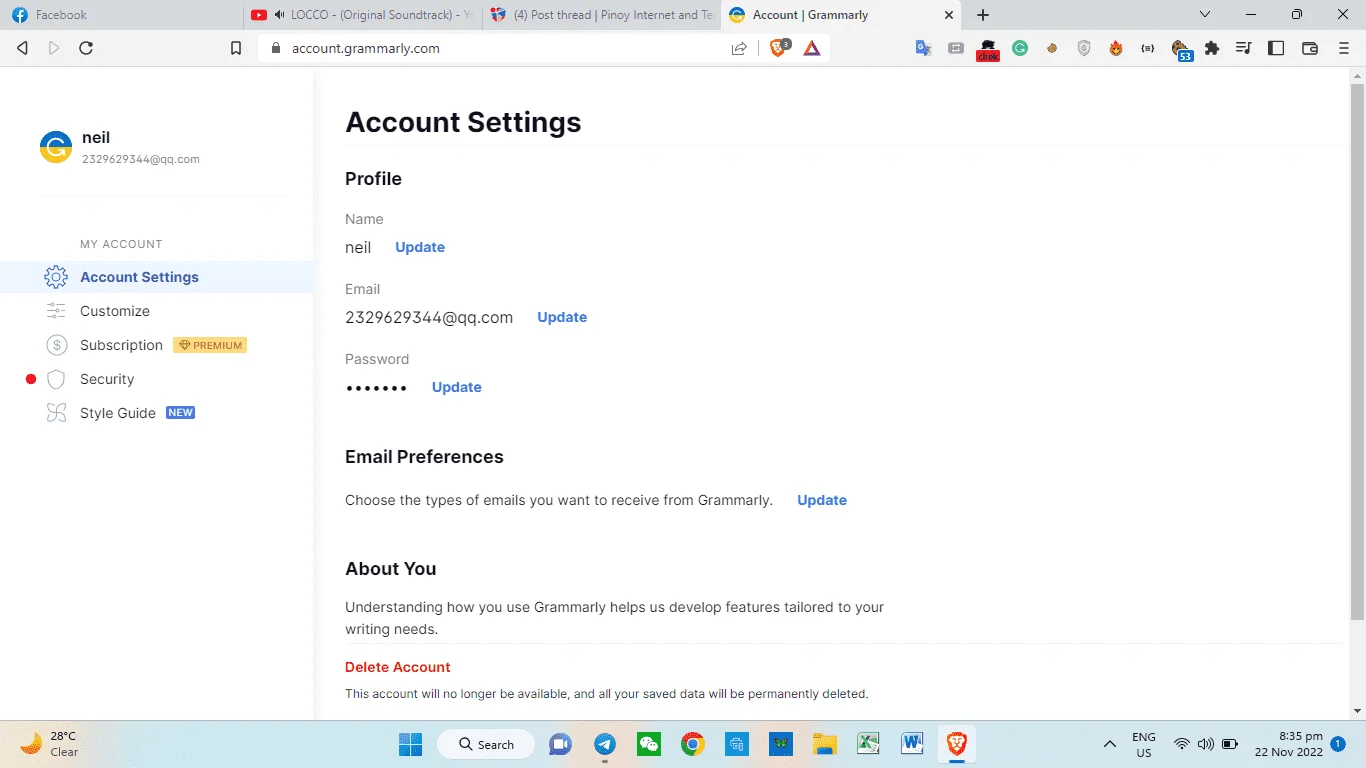The image size is (1366, 768).
Task: Update Email Preferences
Action: (822, 500)
